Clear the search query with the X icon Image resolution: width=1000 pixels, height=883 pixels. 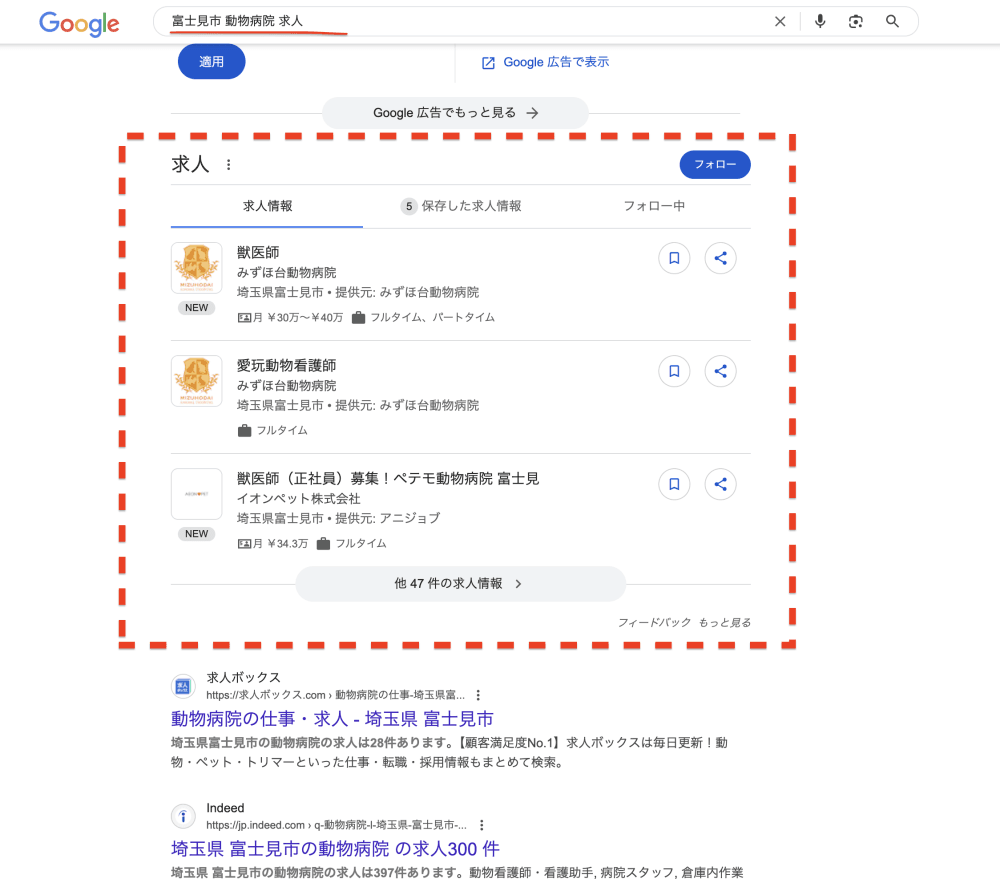pyautogui.click(x=780, y=21)
